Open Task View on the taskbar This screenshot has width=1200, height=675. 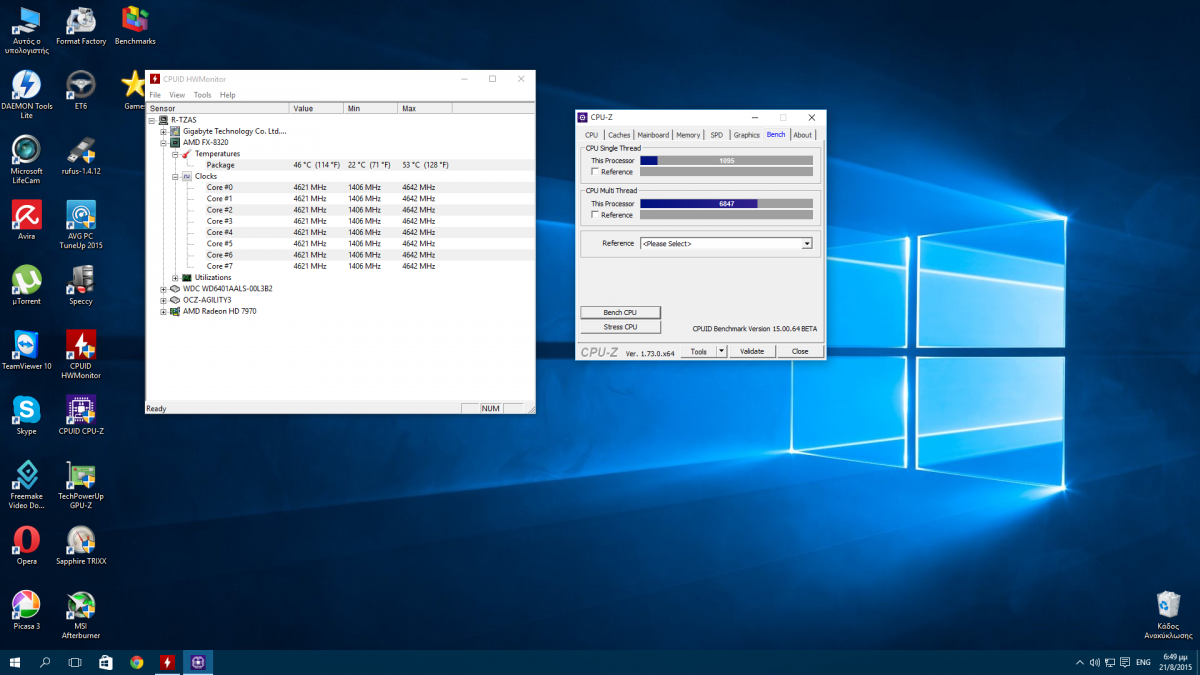click(75, 662)
